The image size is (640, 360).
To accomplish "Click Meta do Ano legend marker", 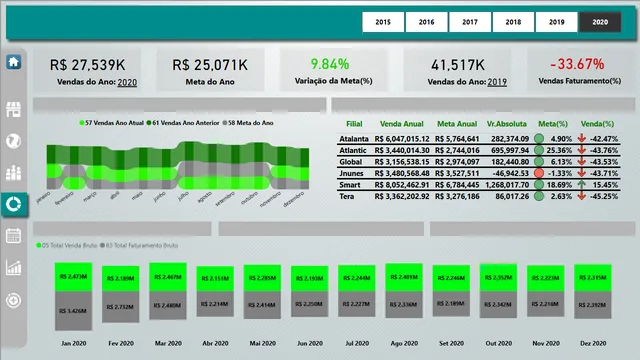I will 224,123.
